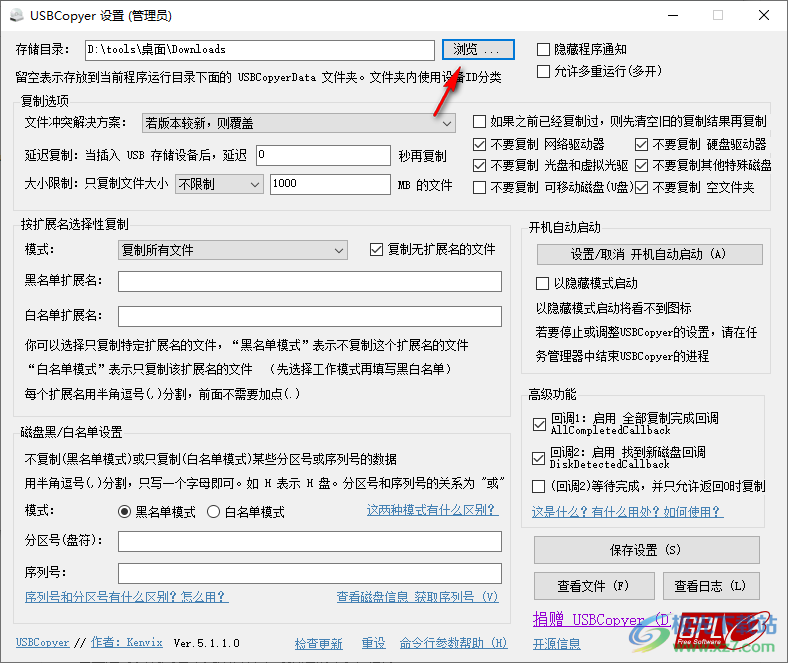This screenshot has height=663, width=788.
Task: Enable (回调2)等待完成 checkbox
Action: coord(538,487)
